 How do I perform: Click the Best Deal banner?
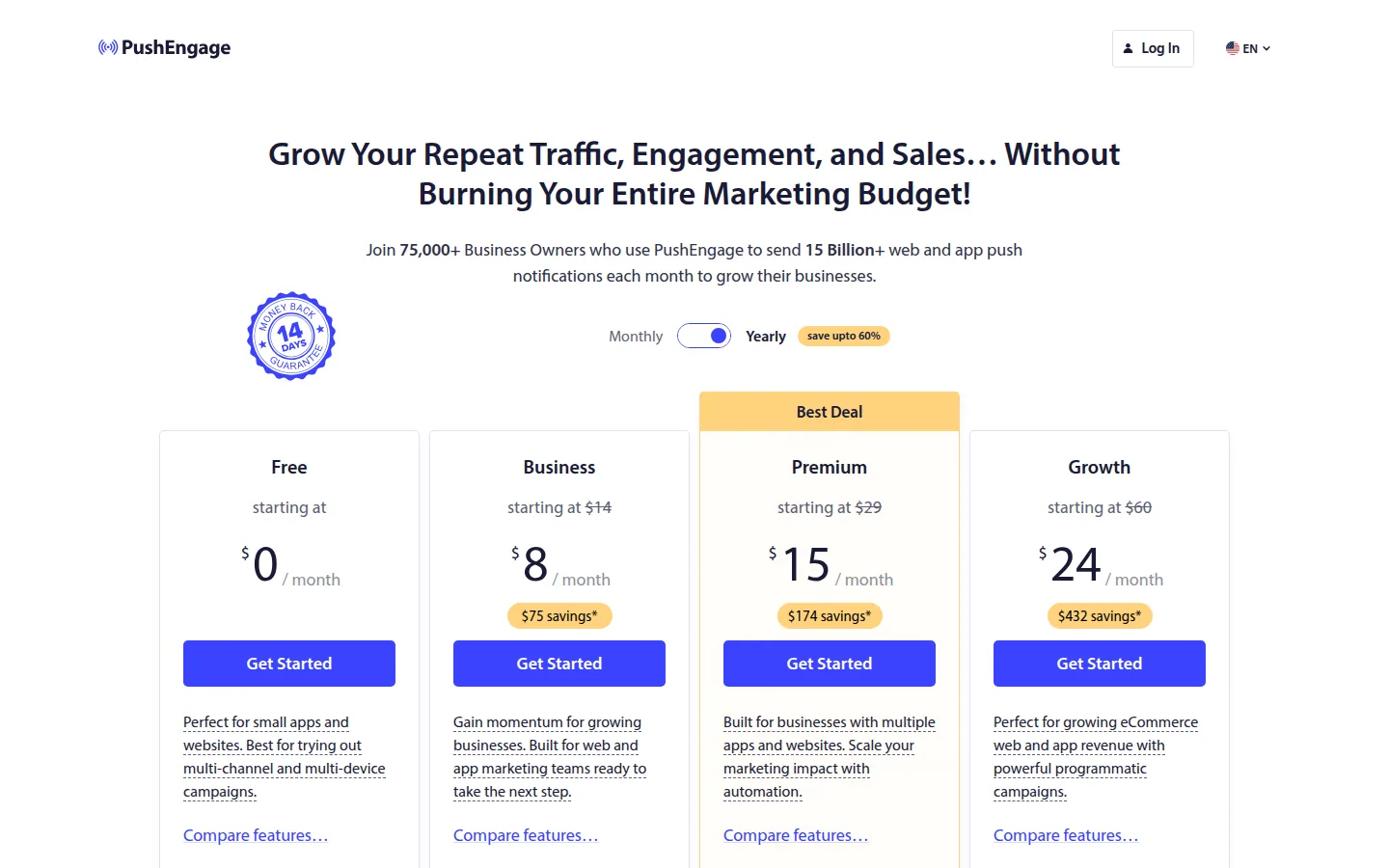pyautogui.click(x=830, y=412)
